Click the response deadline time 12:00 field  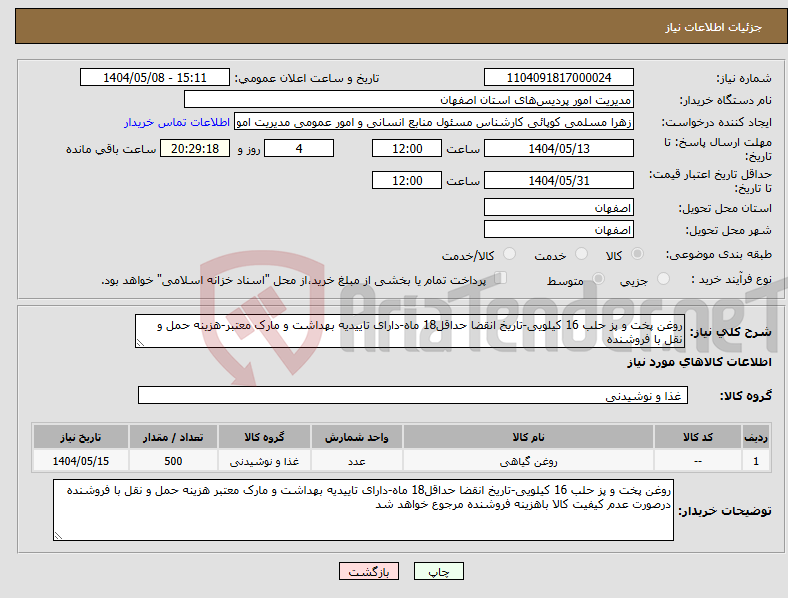(407, 148)
